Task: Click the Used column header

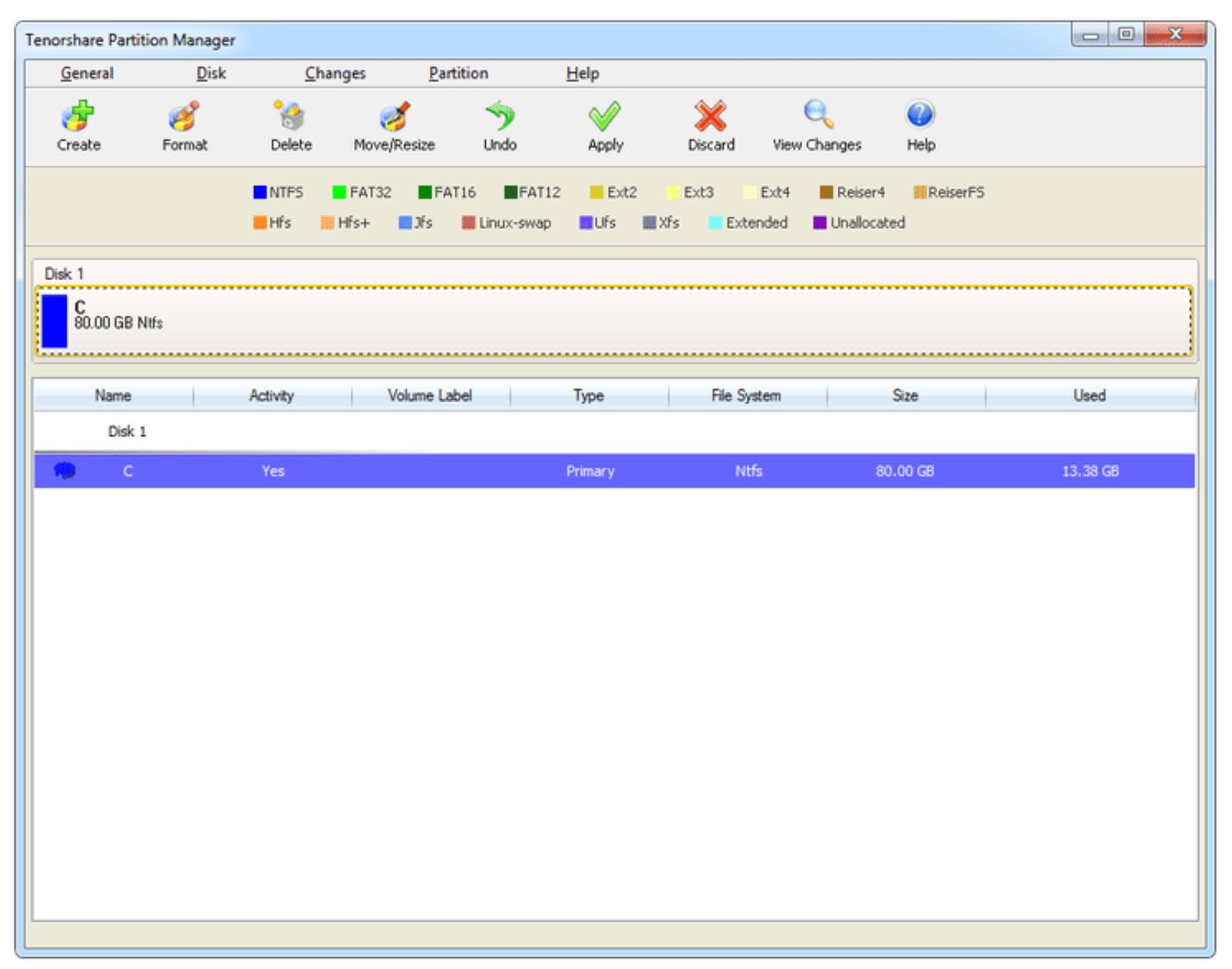Action: (1089, 396)
